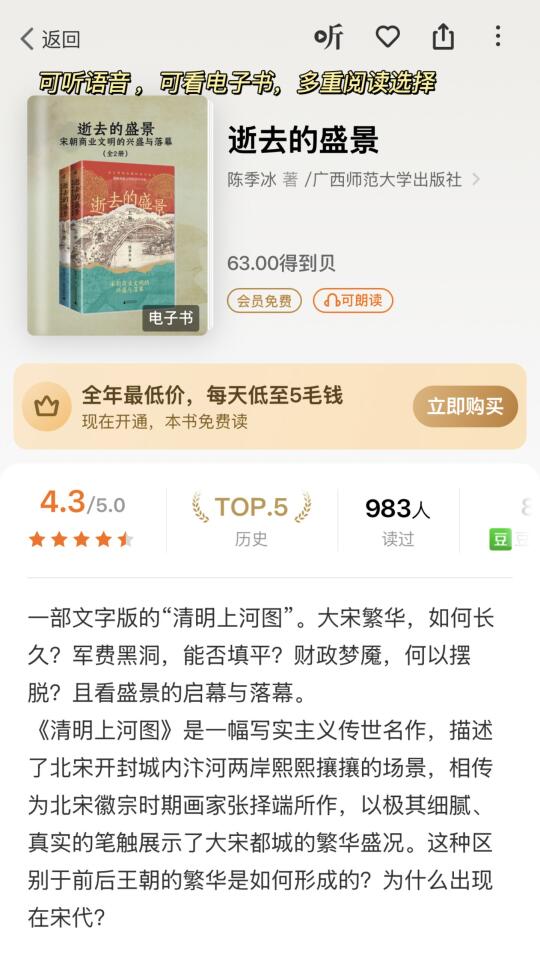Screen dimensions: 540x957
Task: Click the 电子书 badge on the cover
Action: point(171,317)
